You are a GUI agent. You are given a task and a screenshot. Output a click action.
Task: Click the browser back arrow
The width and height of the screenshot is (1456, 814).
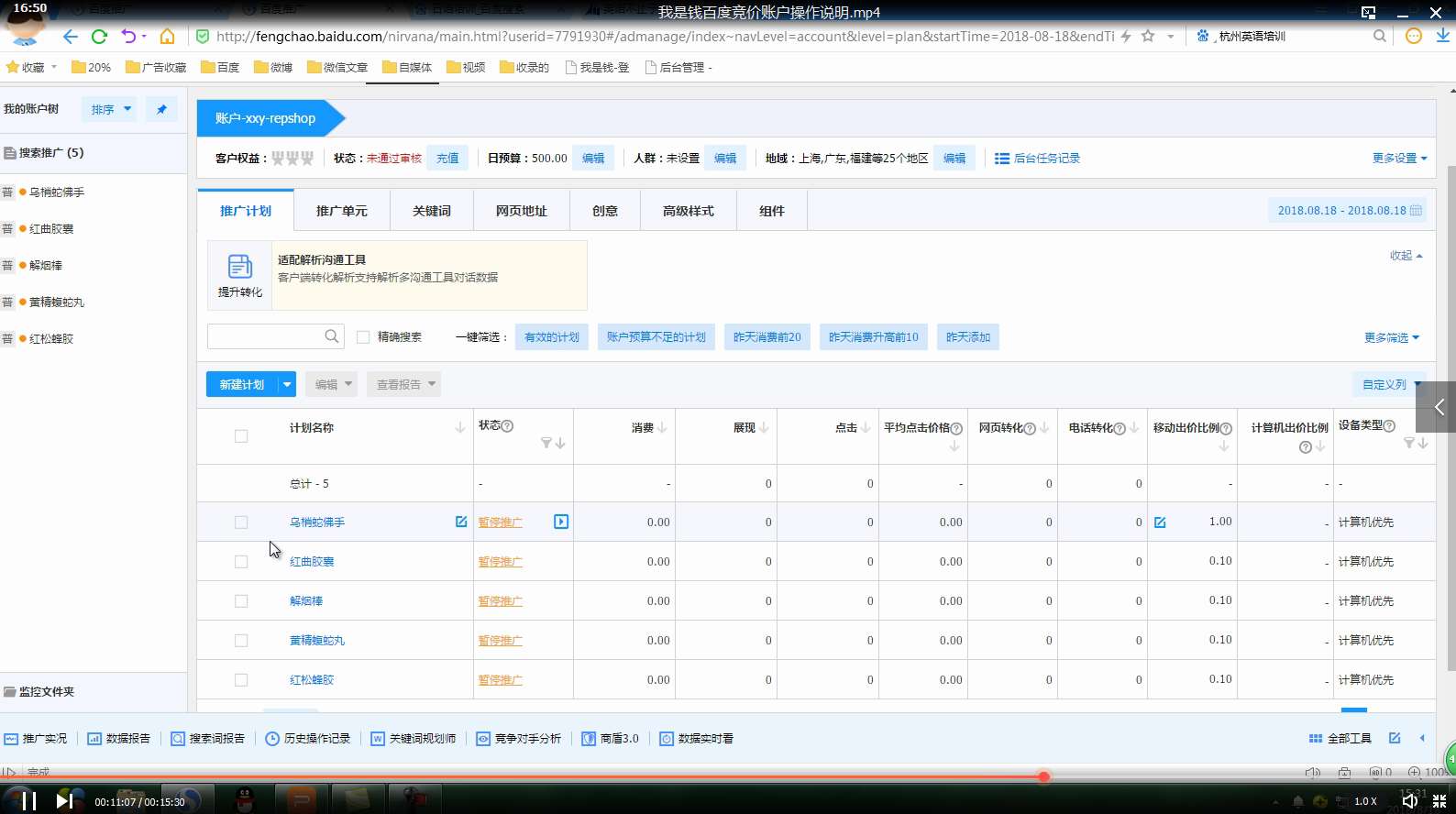click(71, 37)
